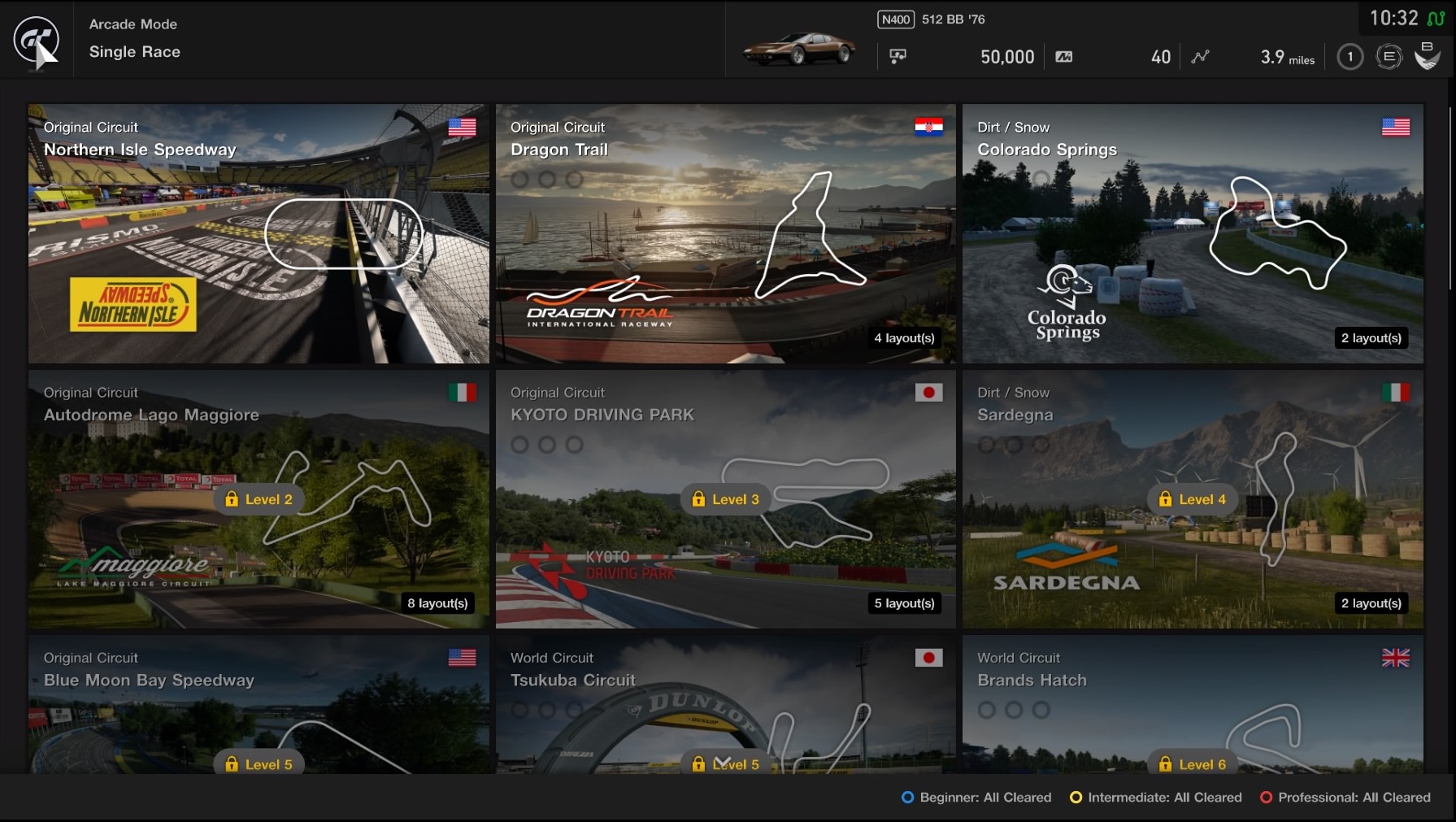
Task: Click the Japanese flag on Kyoto Driving Park
Action: tap(928, 393)
